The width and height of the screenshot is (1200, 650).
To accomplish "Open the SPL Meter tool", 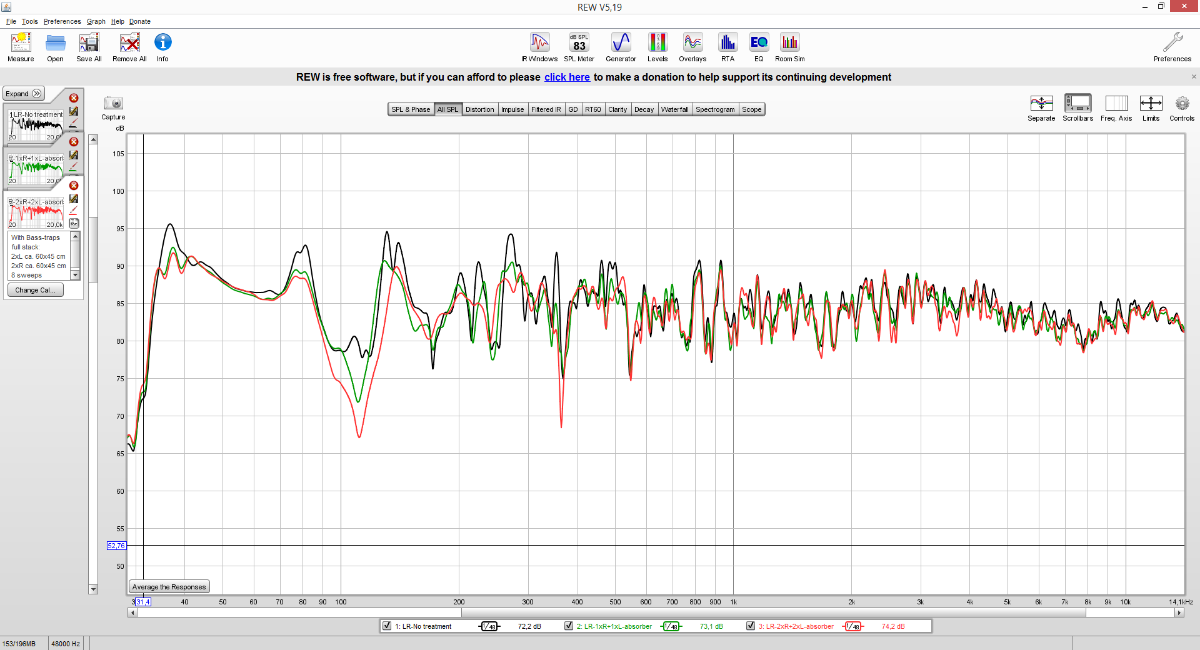I will 579,43.
